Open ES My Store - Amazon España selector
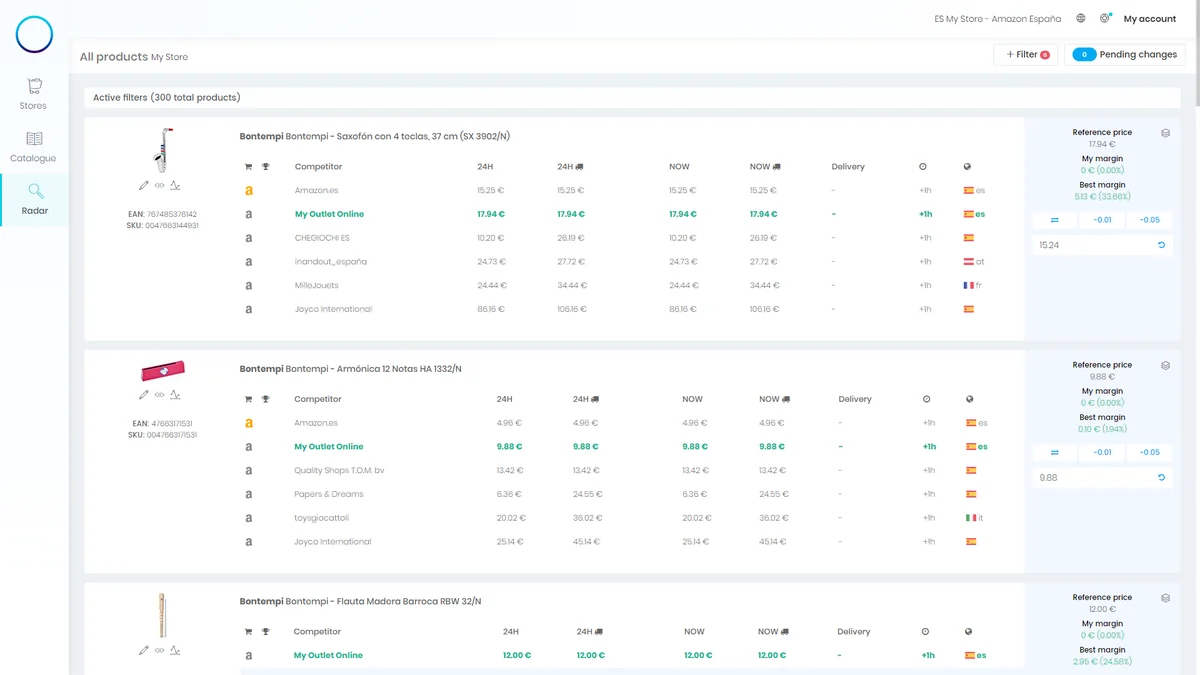The width and height of the screenshot is (1200, 675). point(997,19)
